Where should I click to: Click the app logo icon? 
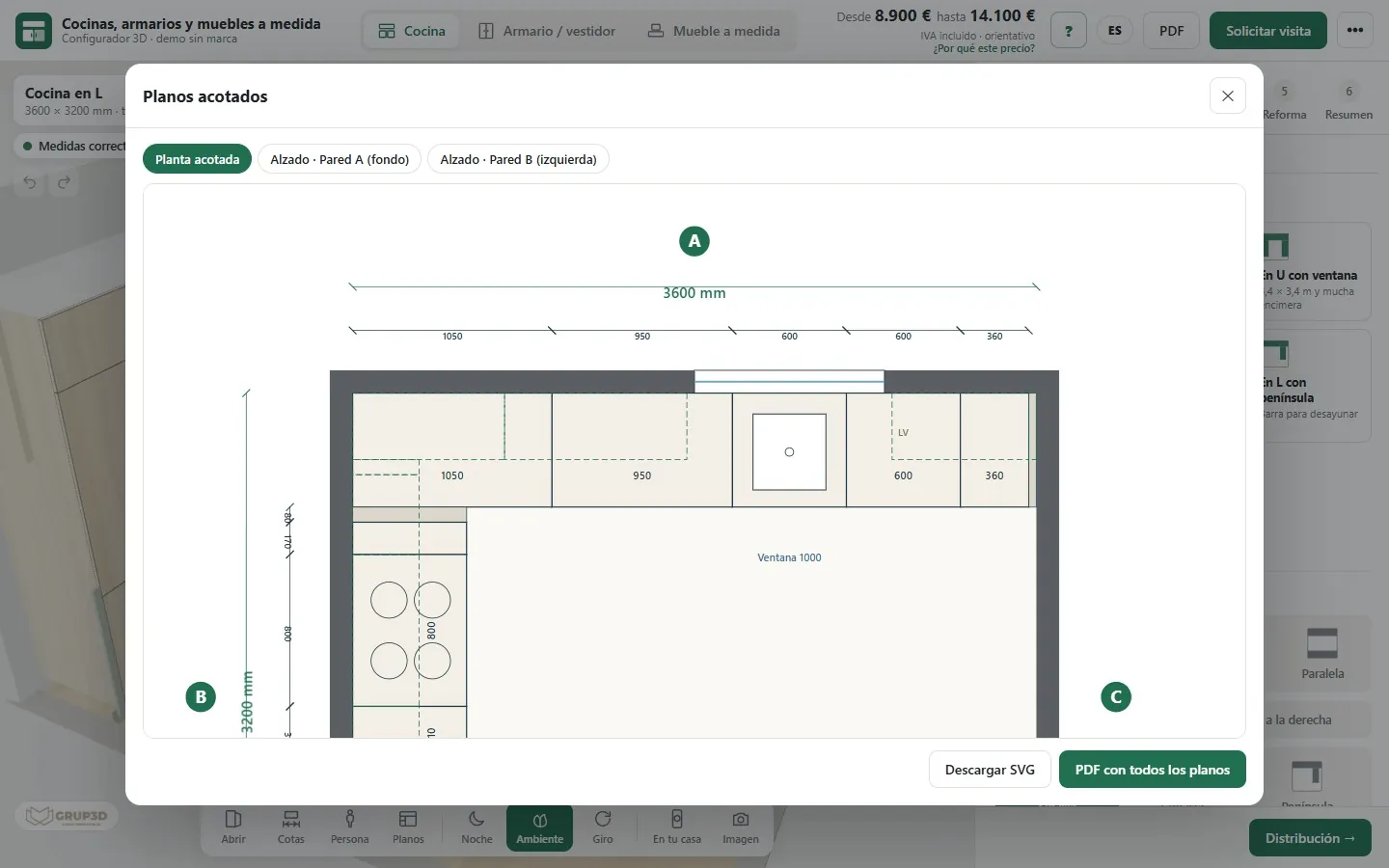tap(34, 31)
